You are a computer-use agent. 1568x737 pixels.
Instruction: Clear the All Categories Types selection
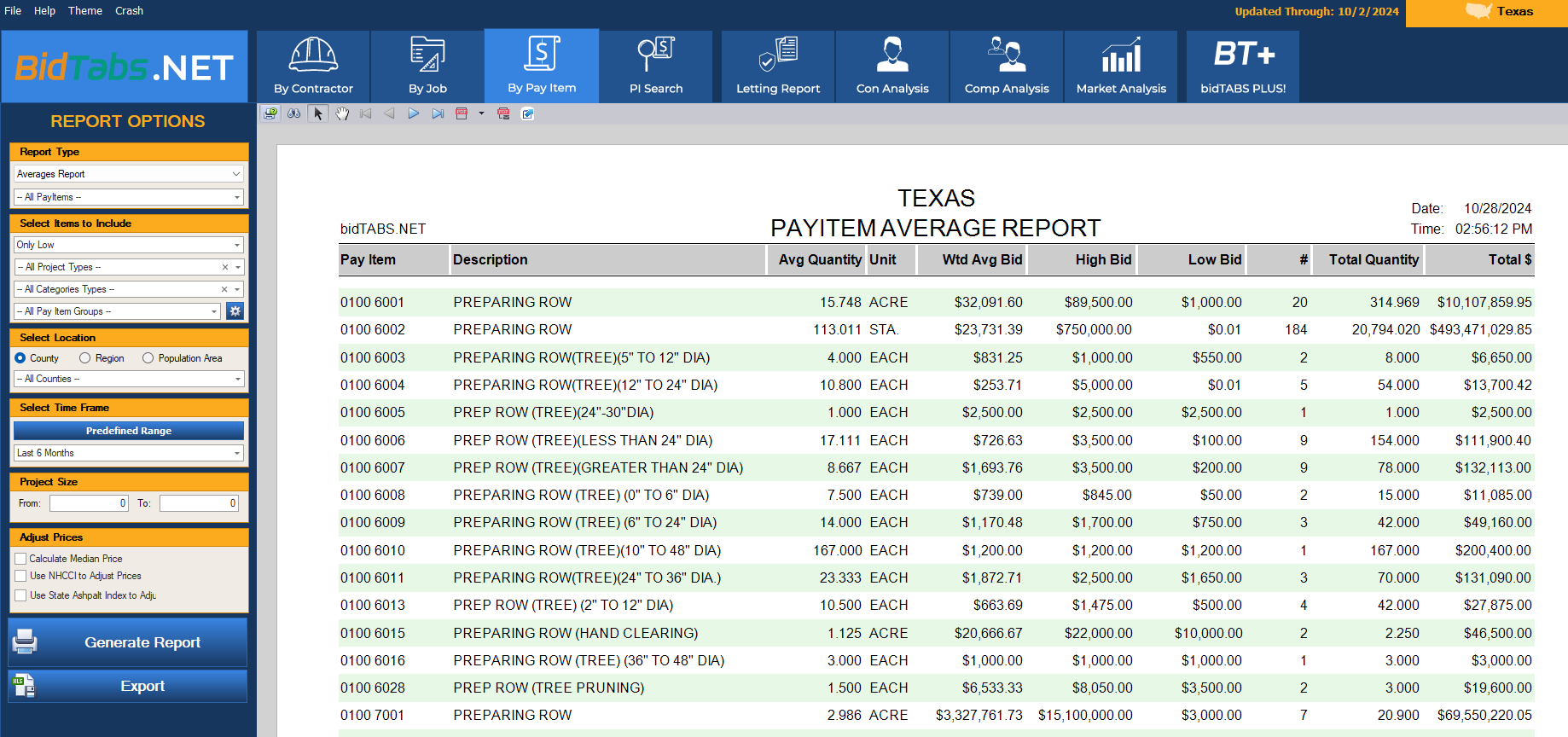225,289
